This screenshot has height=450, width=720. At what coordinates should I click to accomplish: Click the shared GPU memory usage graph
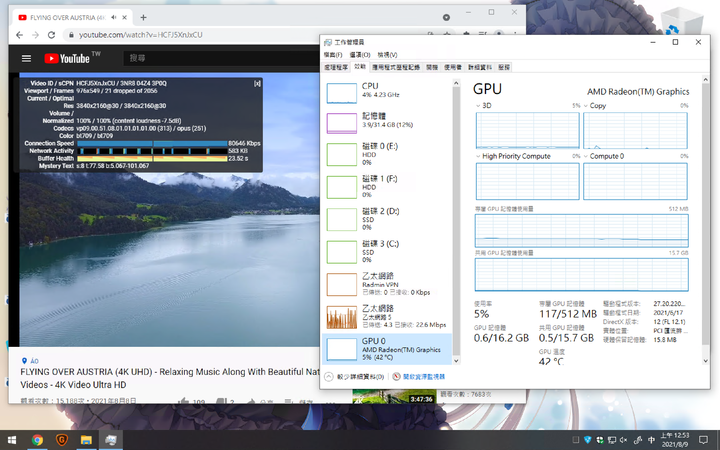581,275
